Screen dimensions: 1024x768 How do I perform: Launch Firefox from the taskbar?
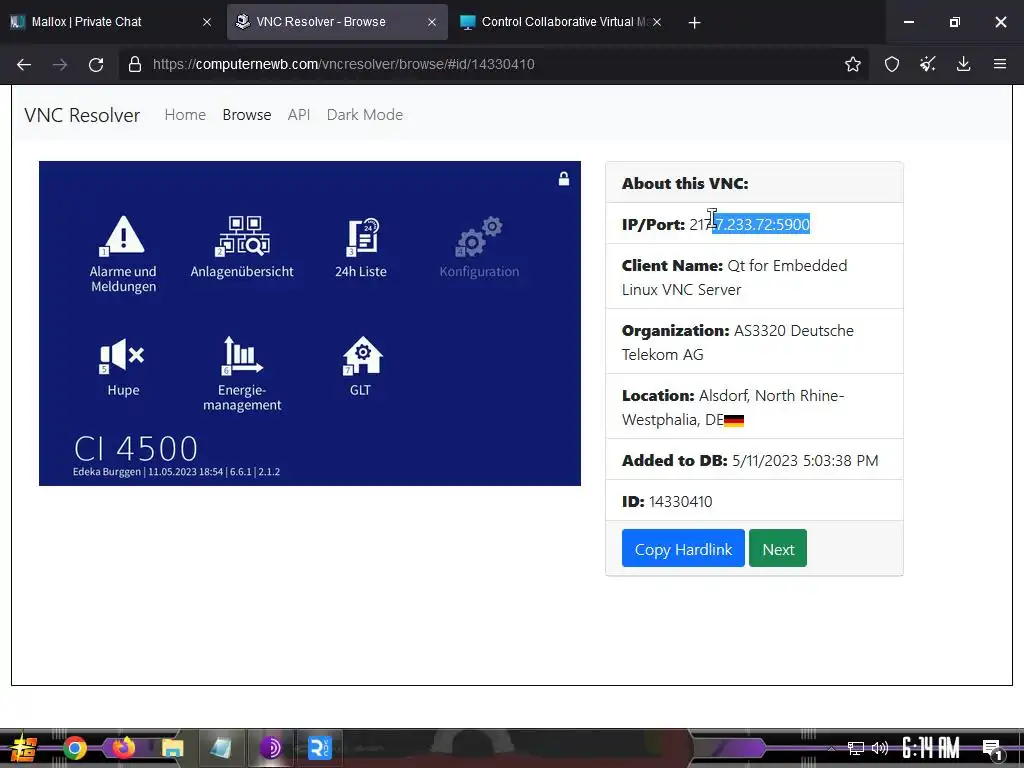point(123,748)
